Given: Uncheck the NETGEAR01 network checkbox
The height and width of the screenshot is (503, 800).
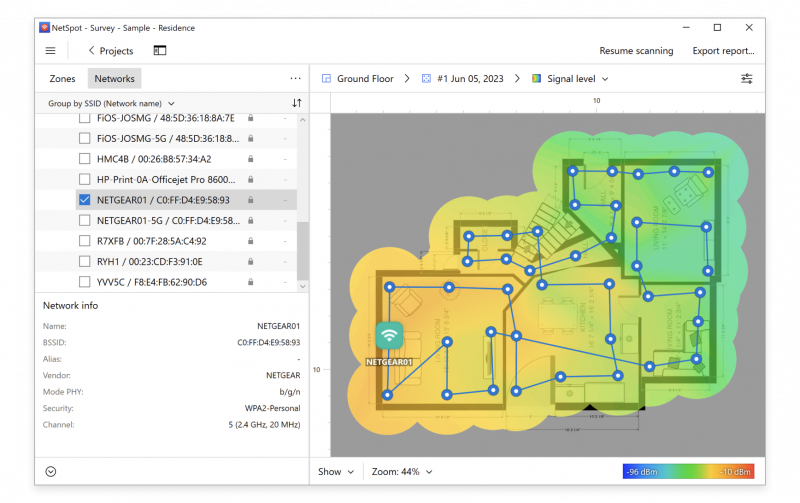Looking at the screenshot, I should 85,200.
